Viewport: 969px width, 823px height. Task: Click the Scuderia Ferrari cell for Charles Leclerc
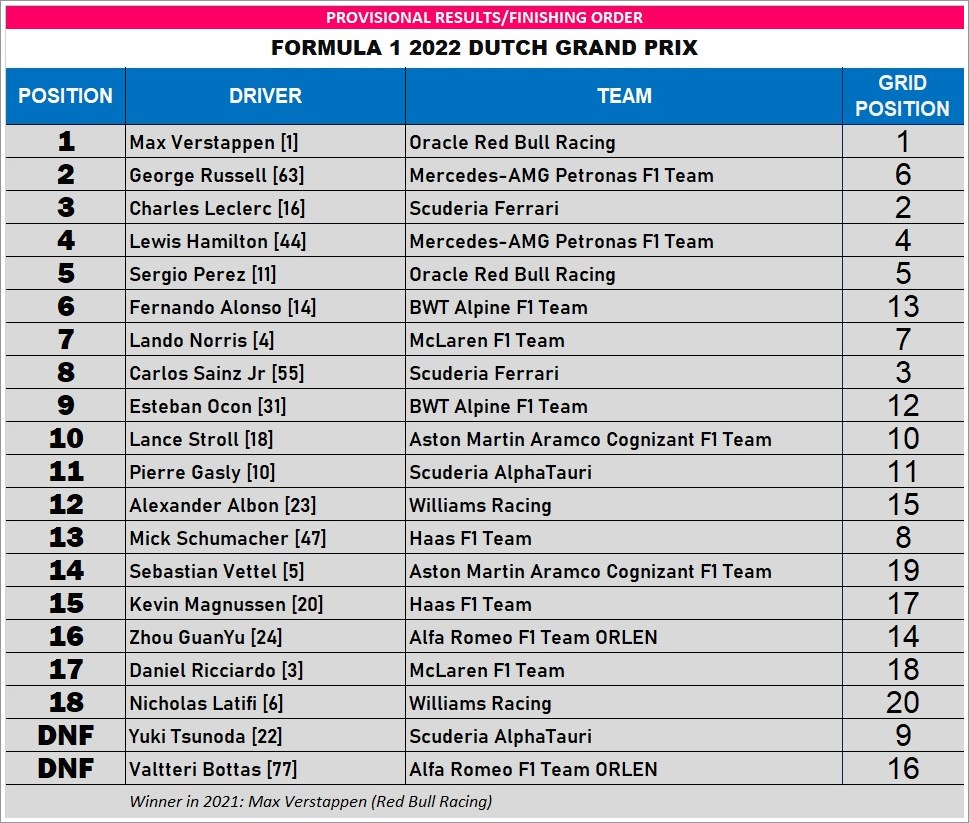pos(624,208)
